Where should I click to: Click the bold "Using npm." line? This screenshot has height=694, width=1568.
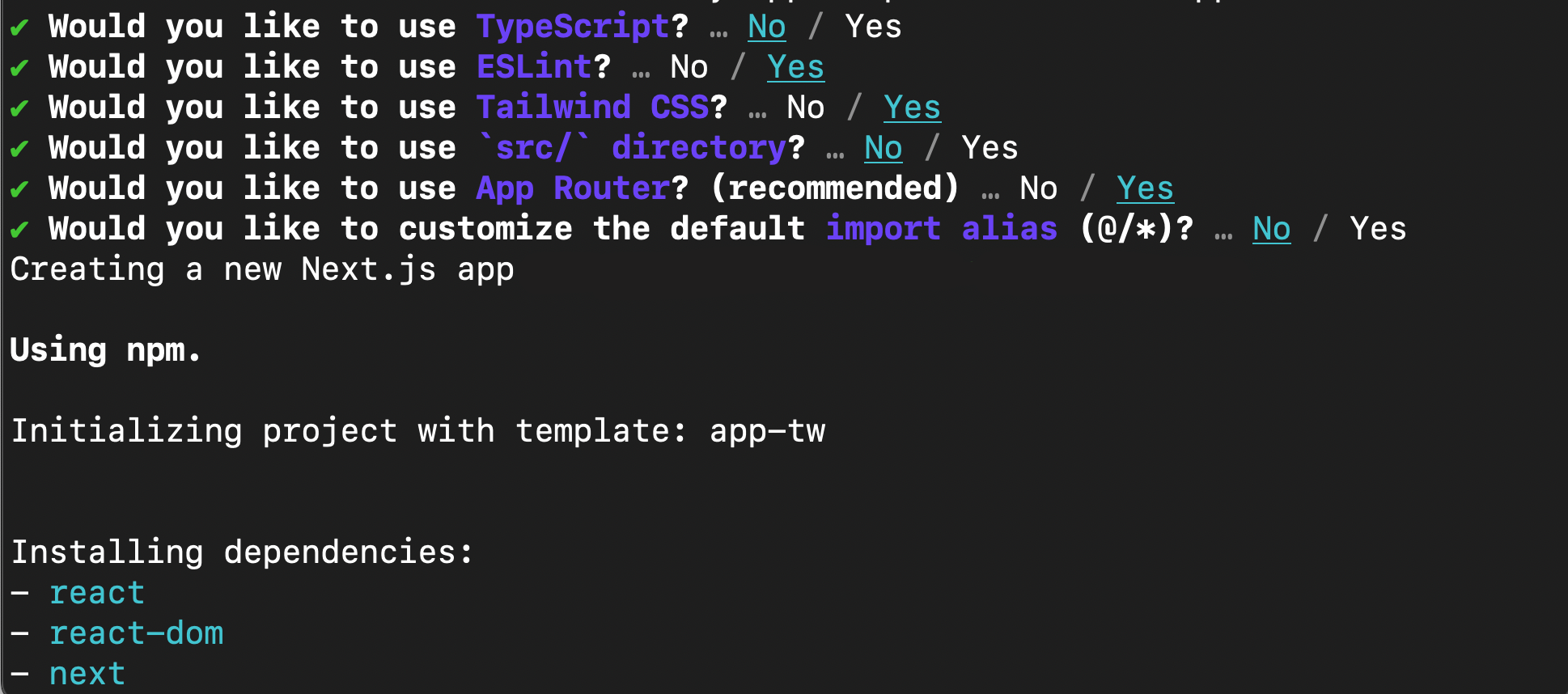click(105, 351)
